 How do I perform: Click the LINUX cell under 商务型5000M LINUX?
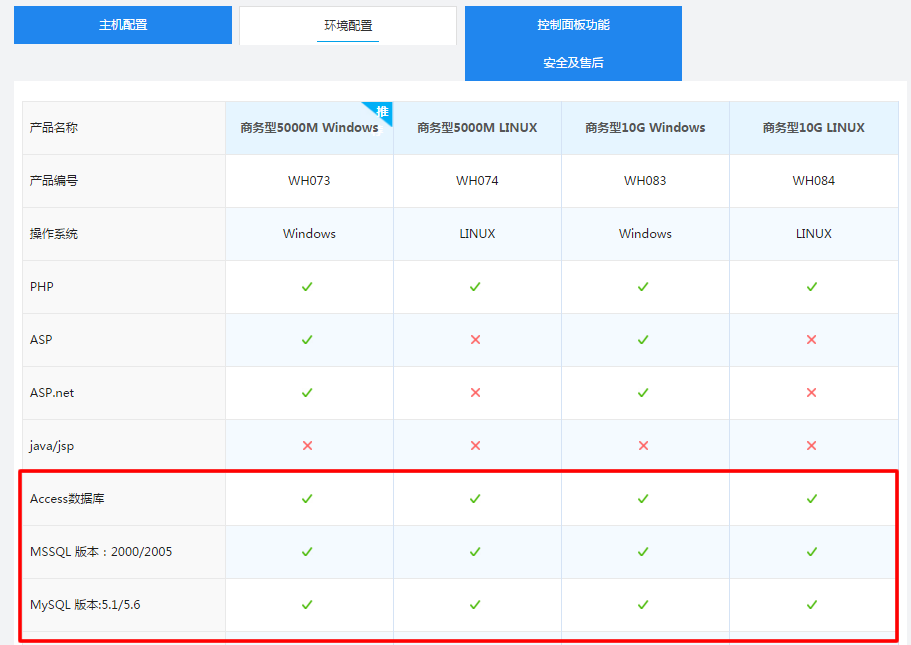coord(476,233)
